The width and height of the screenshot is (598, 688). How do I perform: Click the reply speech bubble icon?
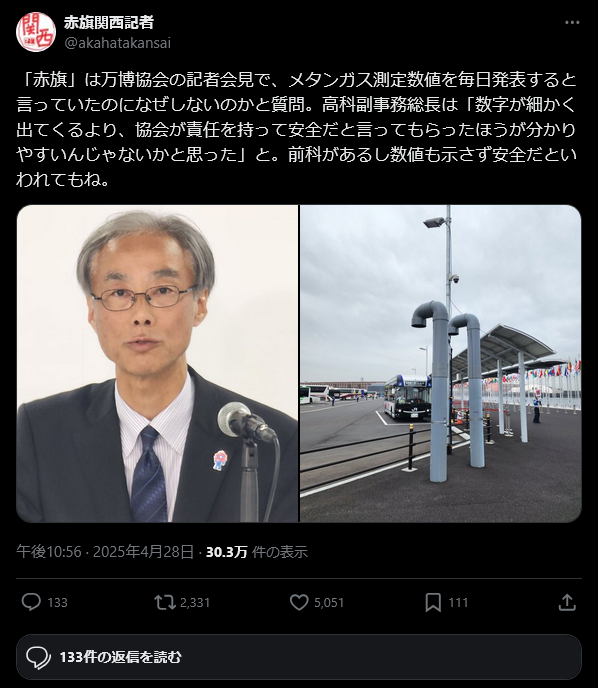pyautogui.click(x=31, y=602)
